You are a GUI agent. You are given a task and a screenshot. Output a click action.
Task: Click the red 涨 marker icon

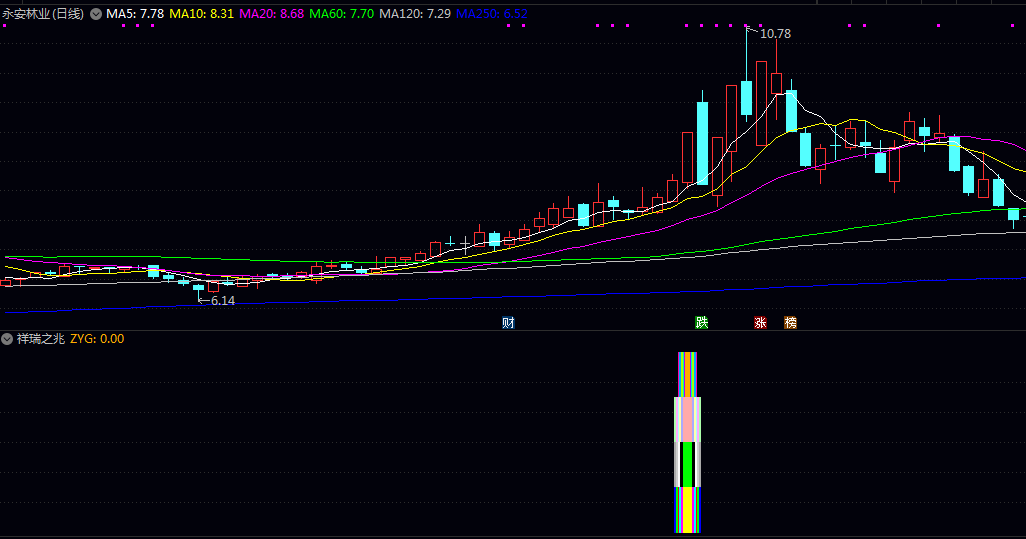click(760, 323)
